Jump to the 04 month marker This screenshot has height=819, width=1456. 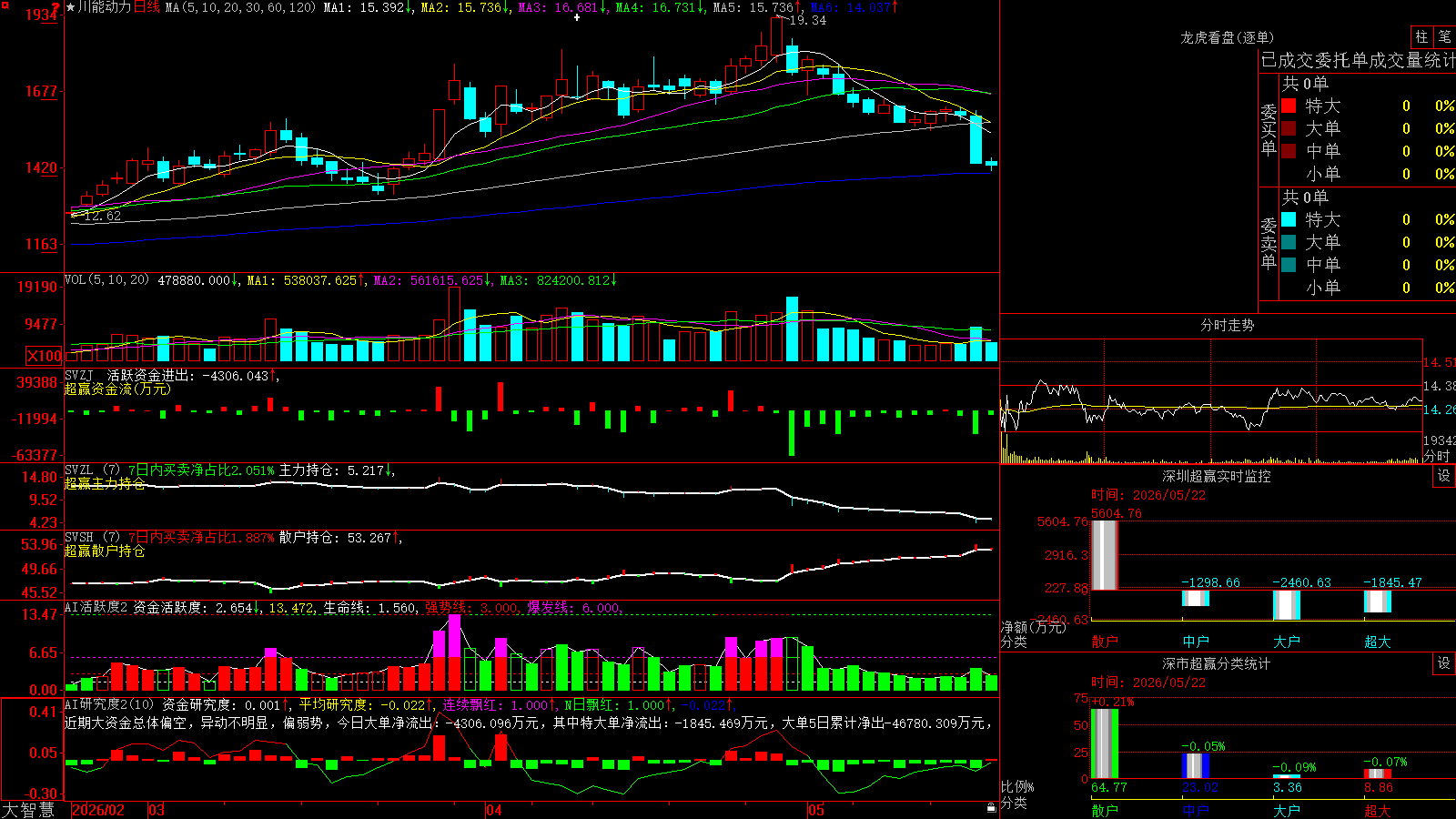point(494,810)
